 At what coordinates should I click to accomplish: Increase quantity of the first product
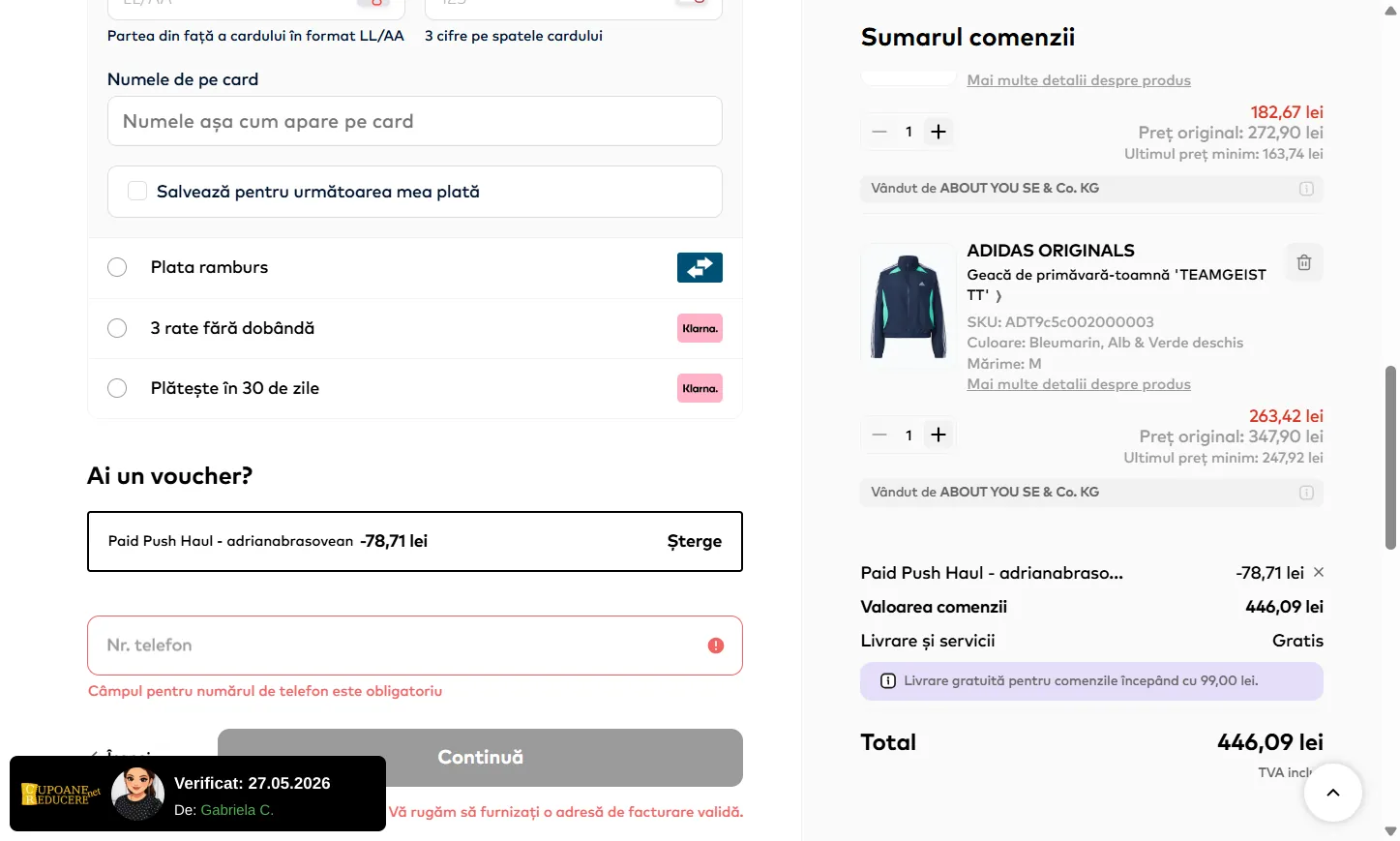pyautogui.click(x=938, y=132)
